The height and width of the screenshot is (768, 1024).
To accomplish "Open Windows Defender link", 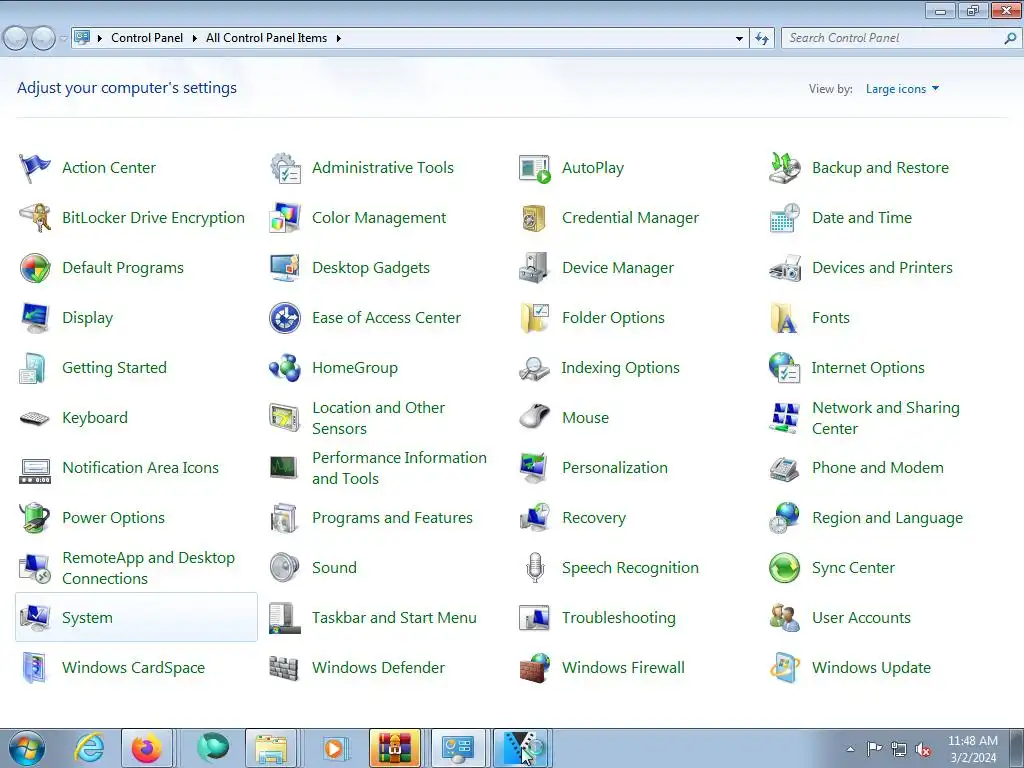I will [378, 668].
